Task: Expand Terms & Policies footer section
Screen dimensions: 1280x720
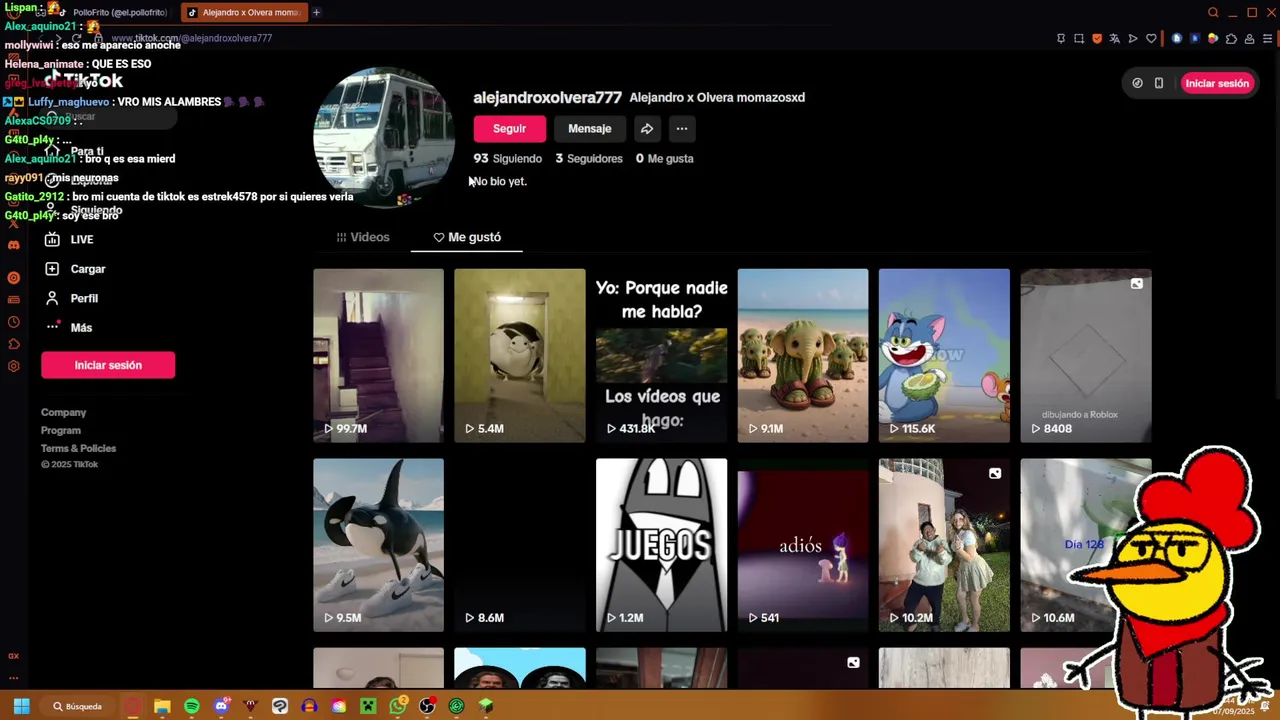Action: (x=78, y=448)
